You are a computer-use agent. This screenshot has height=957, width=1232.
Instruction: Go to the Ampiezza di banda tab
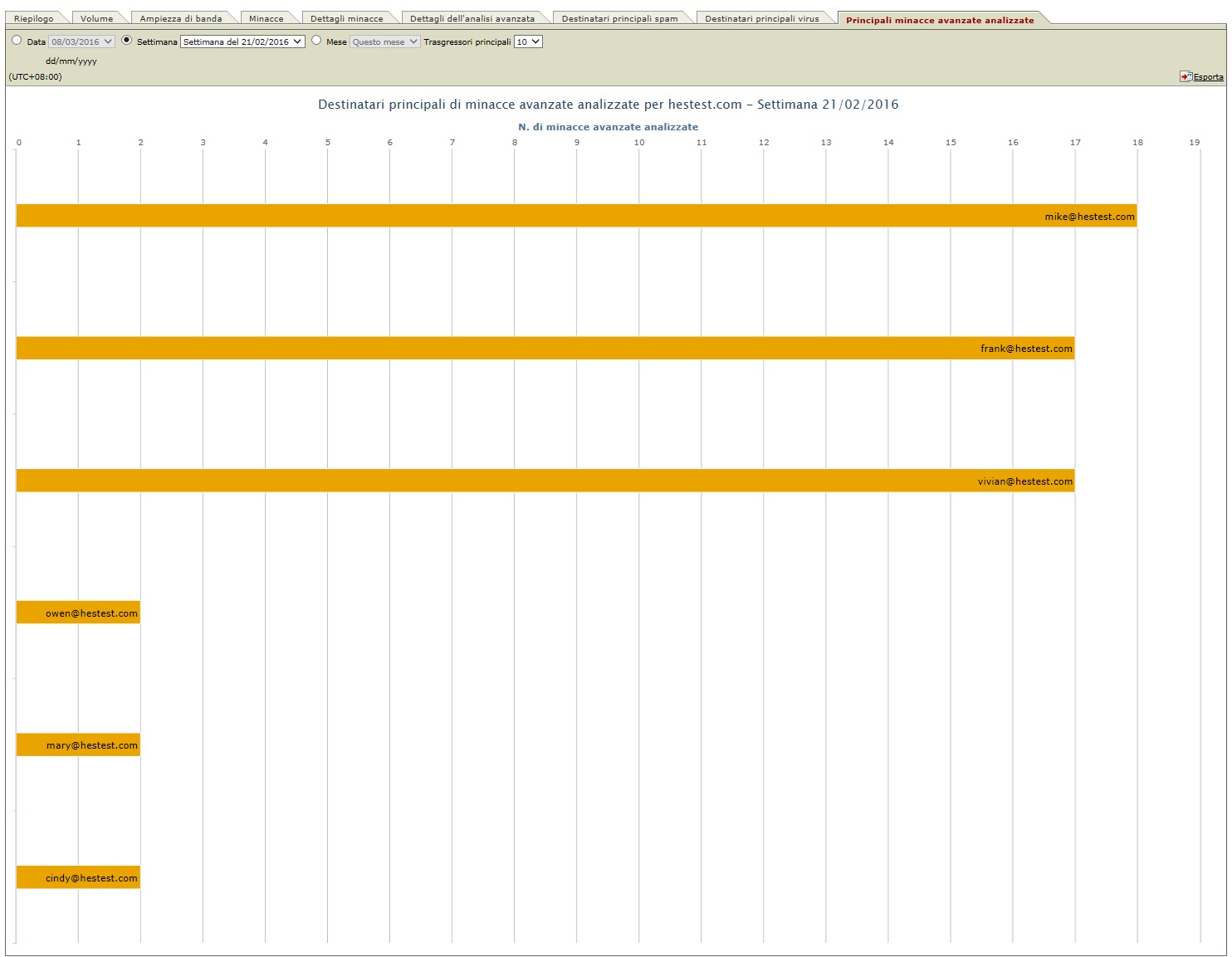pos(181,18)
